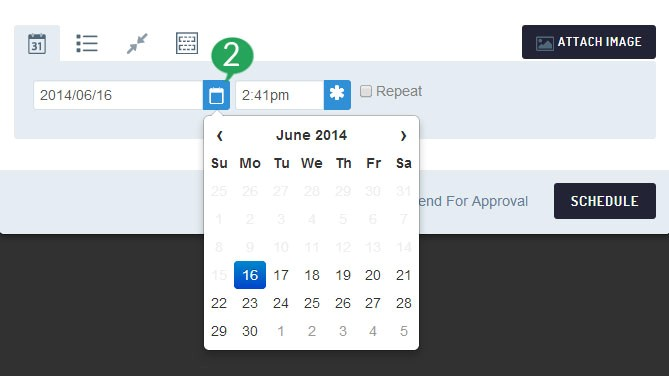Screen dimensions: 669x376
Task: Toggle the Repeat checkbox
Action: click(x=366, y=91)
